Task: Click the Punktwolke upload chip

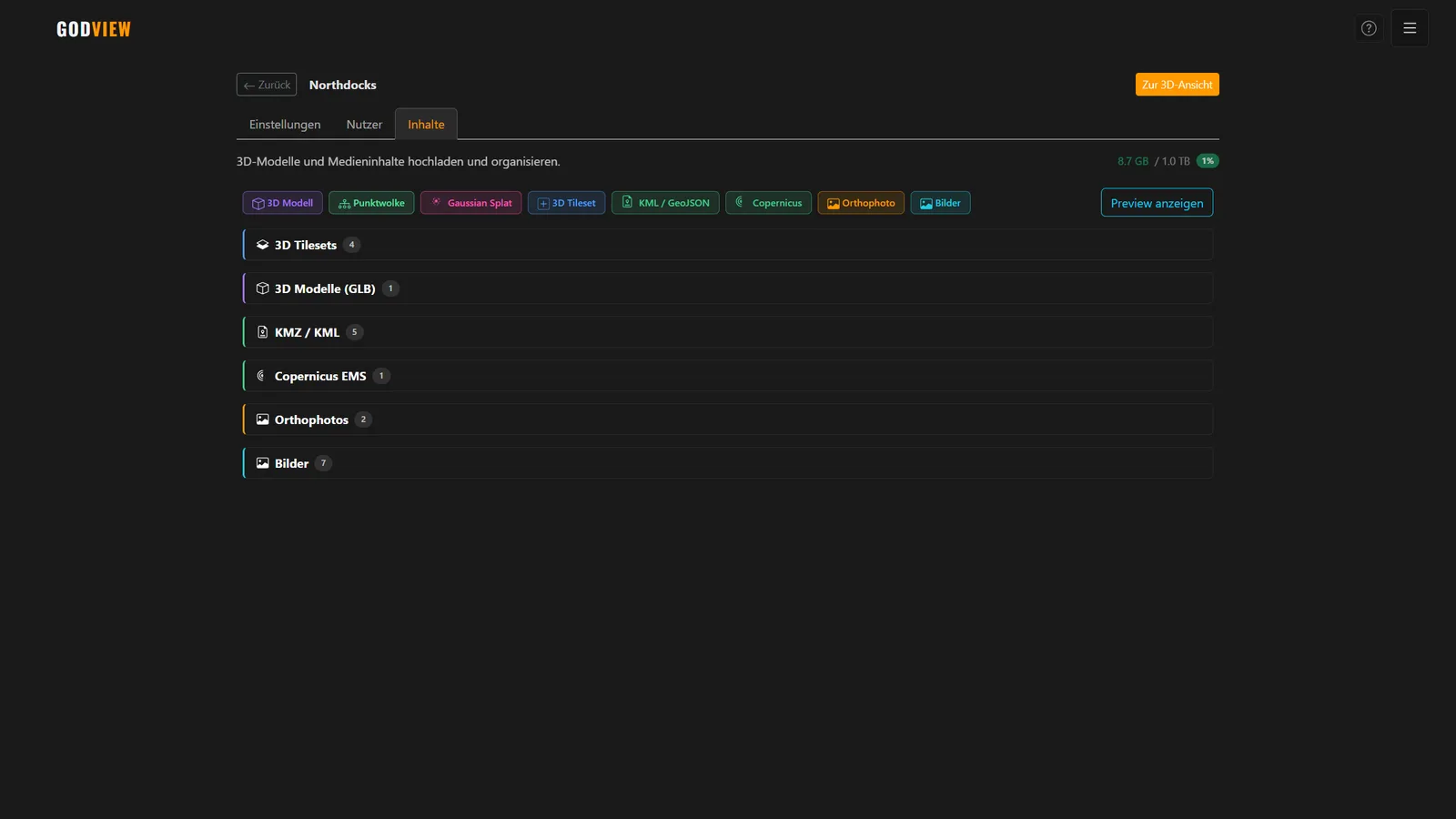Action: coord(371,203)
